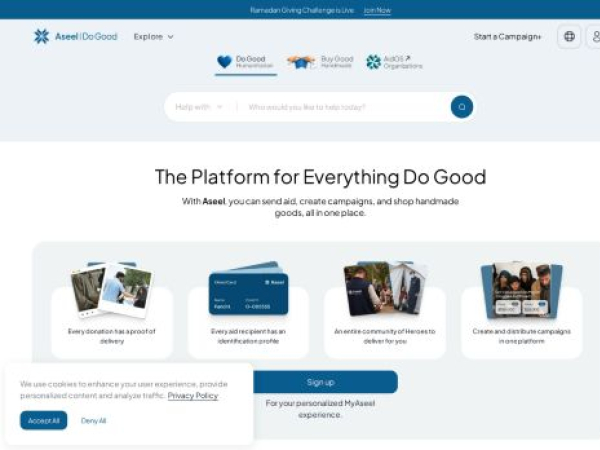Accept all cookies
Image resolution: width=600 pixels, height=450 pixels.
tap(44, 420)
